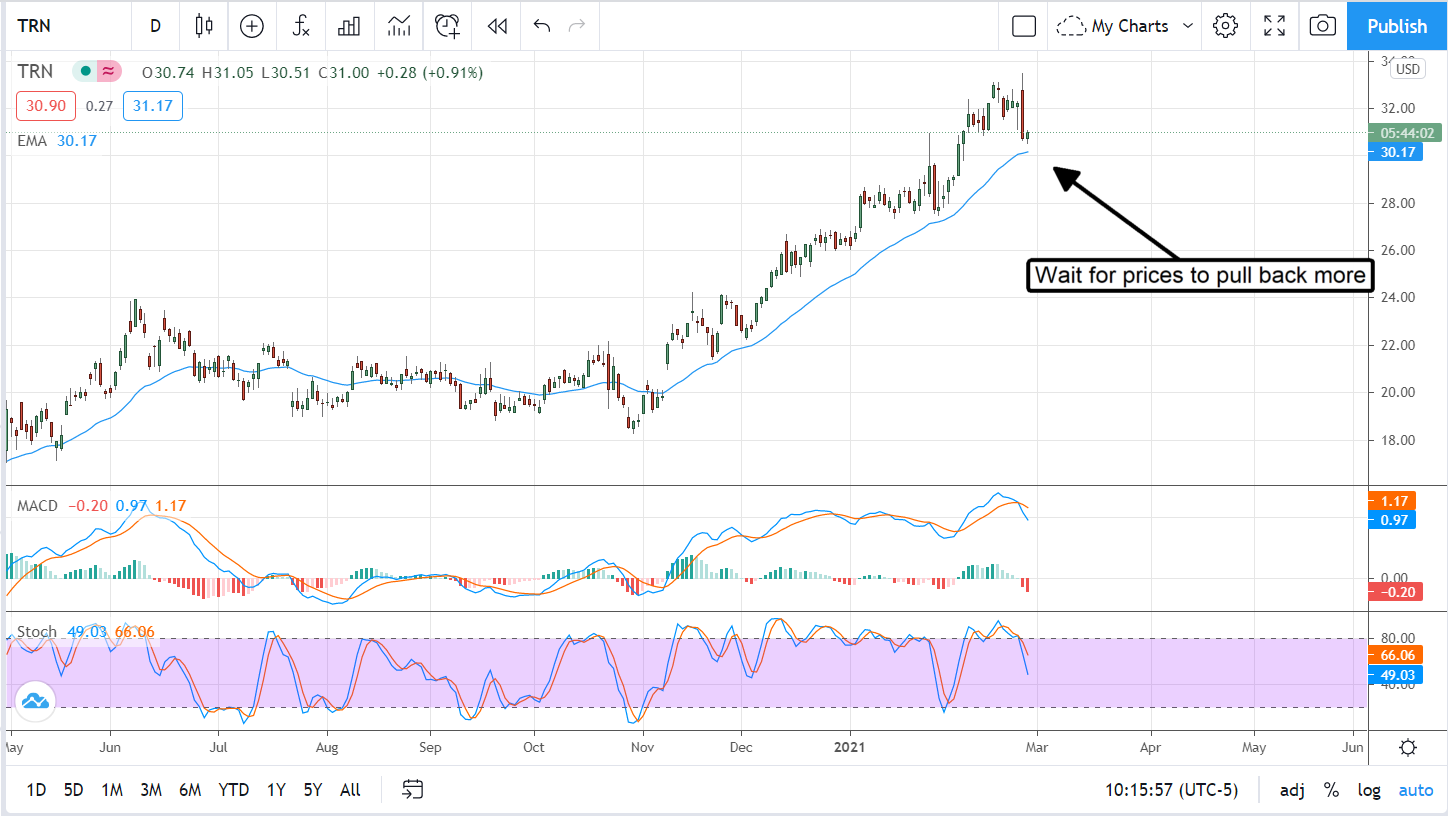The height and width of the screenshot is (816, 1448).
Task: Open the USD currency selector on the price scale
Action: click(1407, 69)
